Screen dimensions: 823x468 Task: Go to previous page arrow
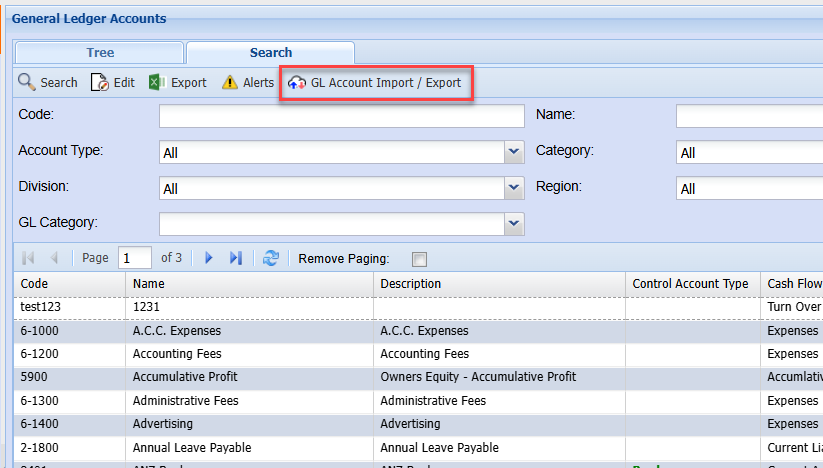(54, 258)
